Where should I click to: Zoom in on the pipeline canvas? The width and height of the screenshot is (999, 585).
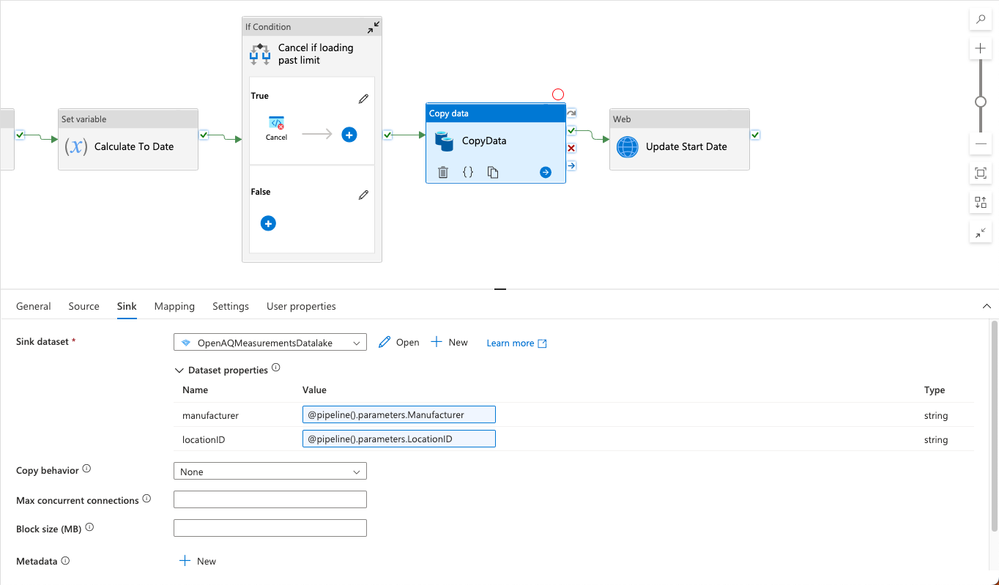(x=981, y=49)
